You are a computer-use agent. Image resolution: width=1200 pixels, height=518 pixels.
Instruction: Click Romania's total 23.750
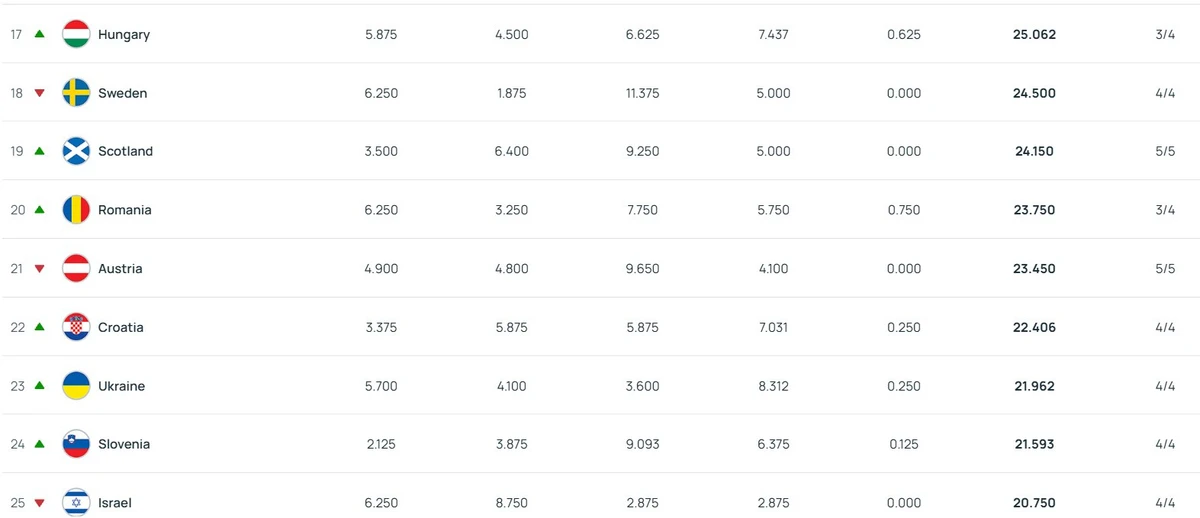(1034, 210)
